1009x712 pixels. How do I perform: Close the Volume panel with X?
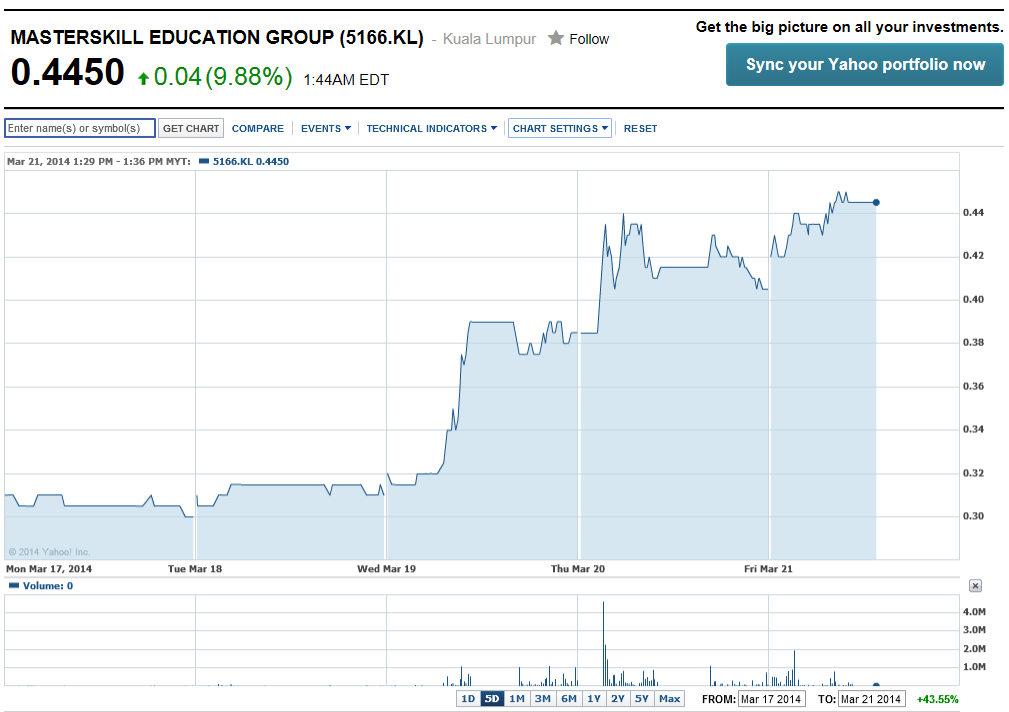[976, 585]
